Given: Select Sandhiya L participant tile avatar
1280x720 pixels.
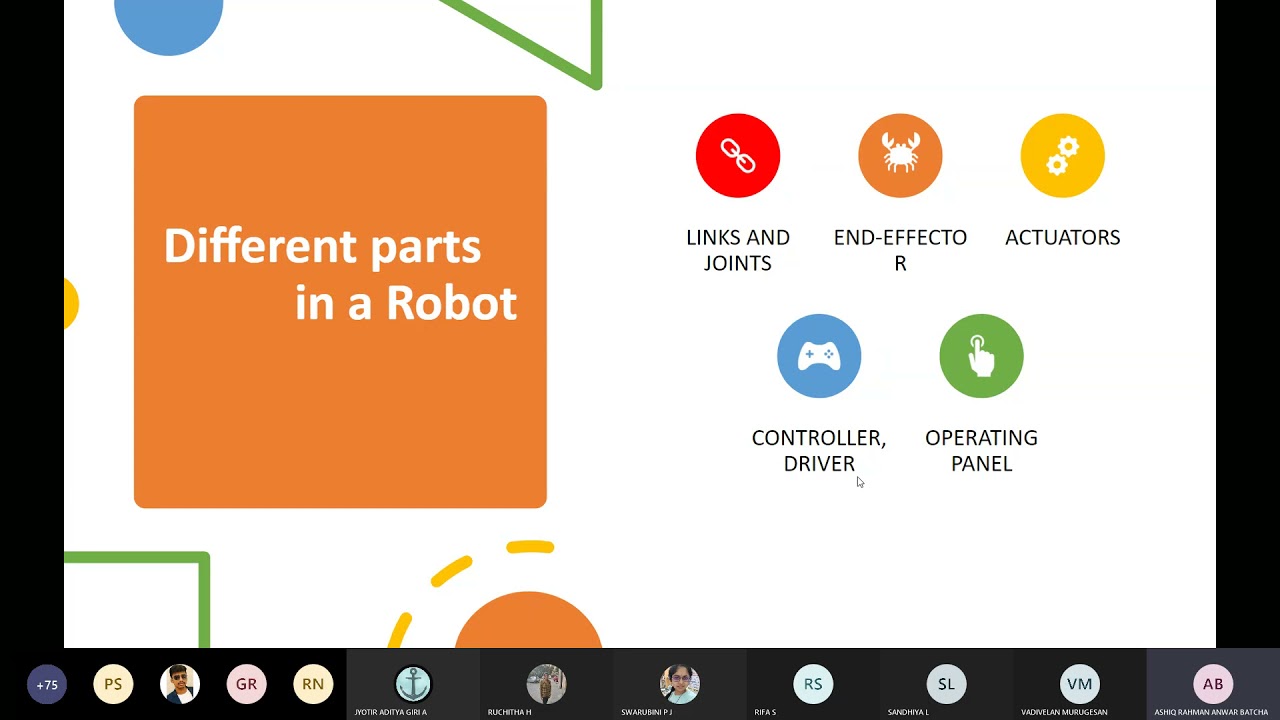Looking at the screenshot, I should click(x=946, y=685).
